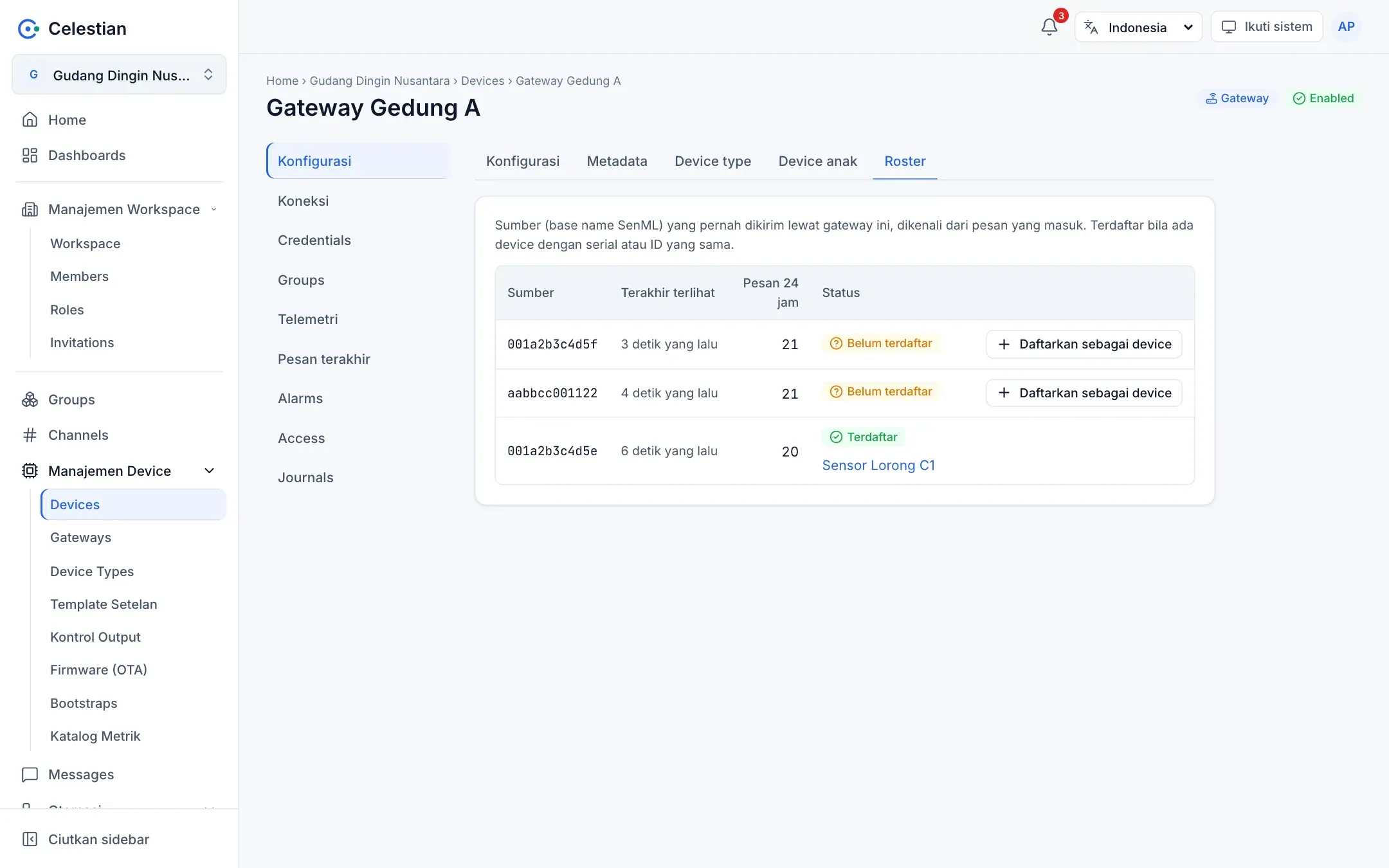Viewport: 1389px width, 868px height.
Task: Click the Ikuti sistem theme button
Action: pyautogui.click(x=1266, y=27)
